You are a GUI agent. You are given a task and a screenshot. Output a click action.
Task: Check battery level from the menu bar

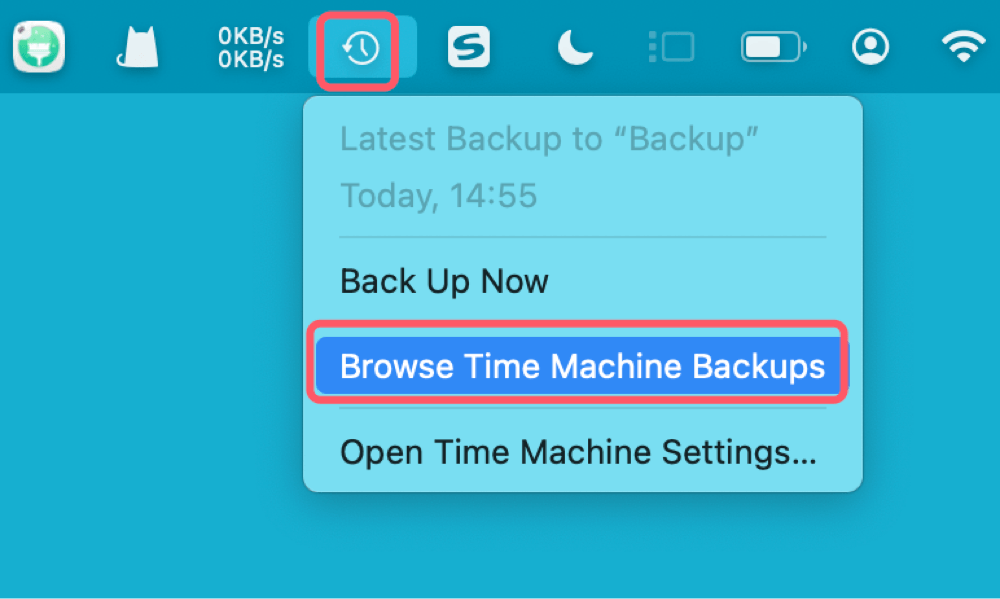pos(771,45)
